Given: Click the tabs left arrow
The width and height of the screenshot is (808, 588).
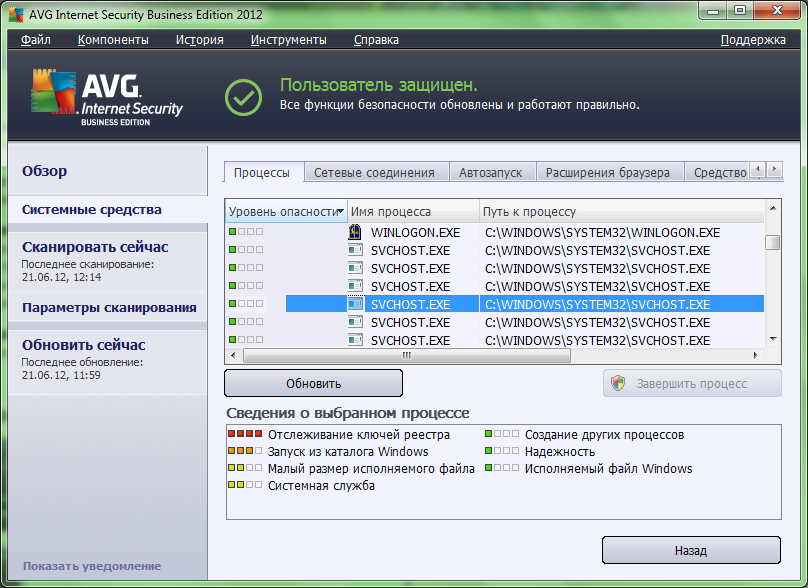Looking at the screenshot, I should coord(758,169).
